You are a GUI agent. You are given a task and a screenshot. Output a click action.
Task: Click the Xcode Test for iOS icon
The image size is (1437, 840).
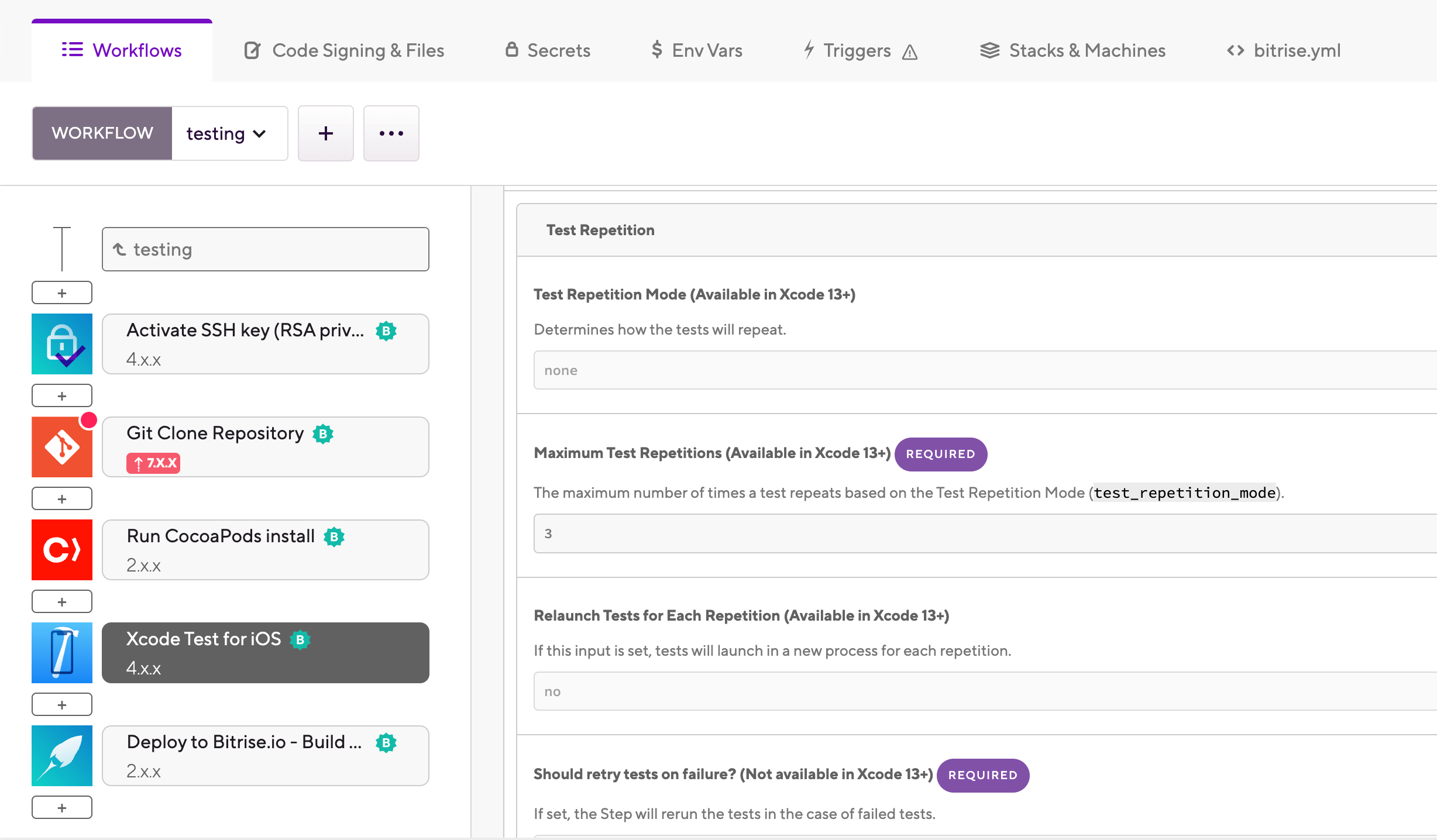tap(62, 653)
